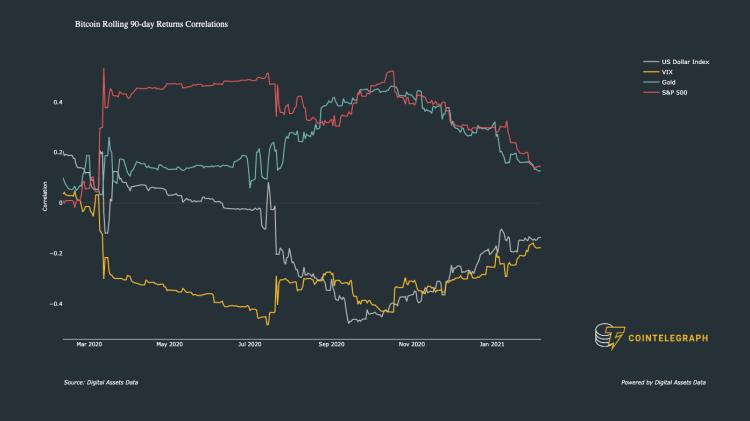Toggle the US Dollar Index legend entry
This screenshot has width=750, height=421.
(676, 62)
